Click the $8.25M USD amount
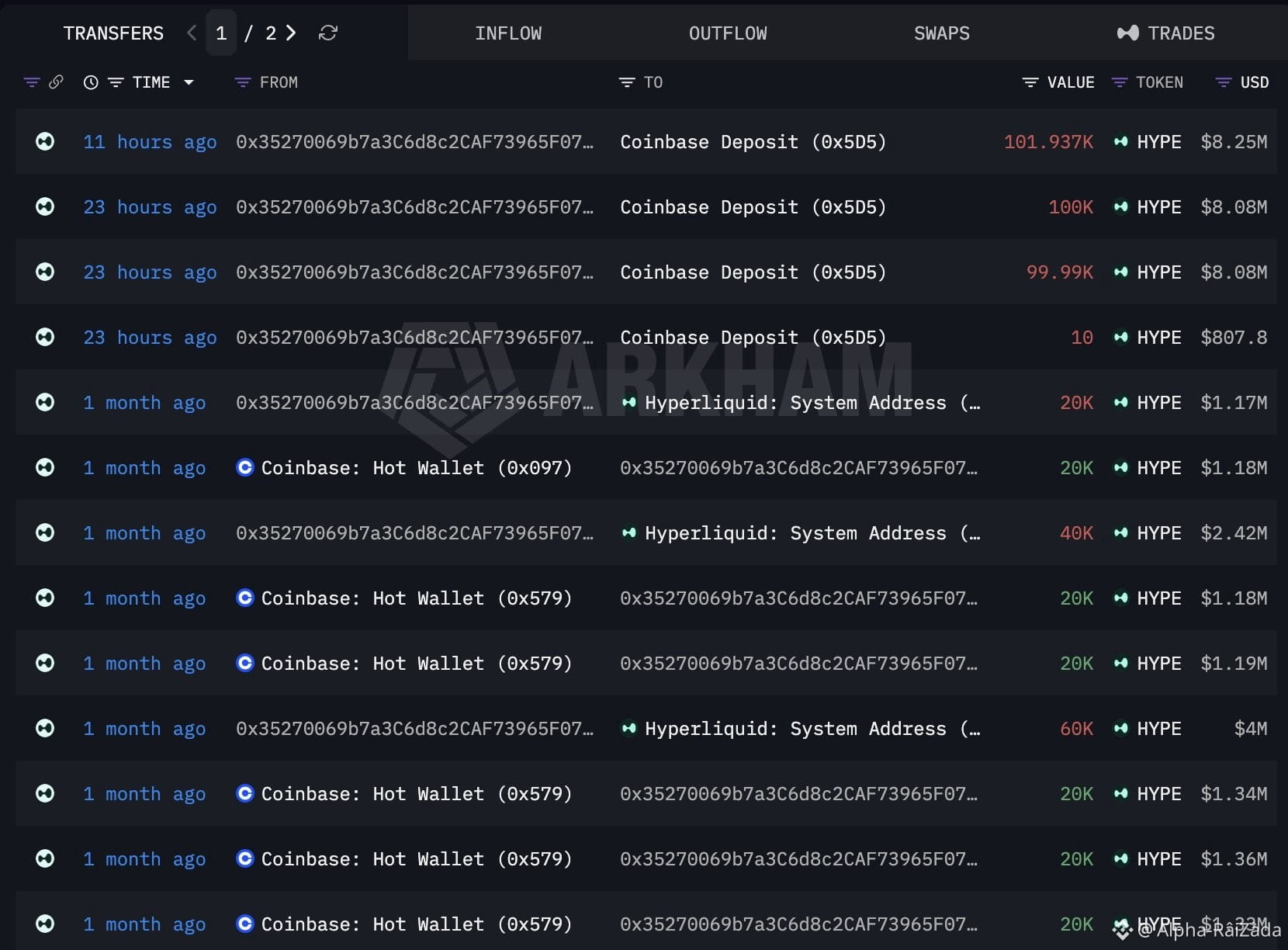The image size is (1288, 950). point(1234,142)
